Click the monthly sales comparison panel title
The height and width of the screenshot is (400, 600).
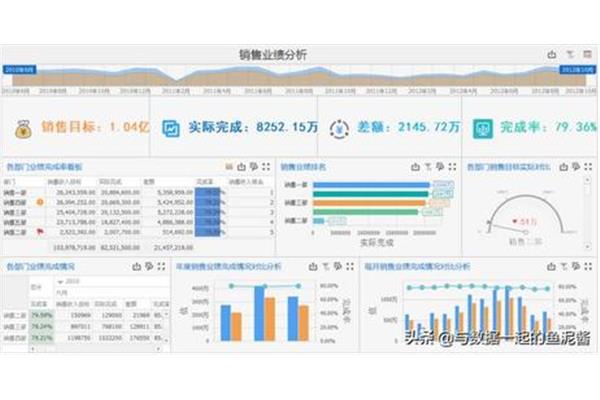pyautogui.click(x=417, y=266)
